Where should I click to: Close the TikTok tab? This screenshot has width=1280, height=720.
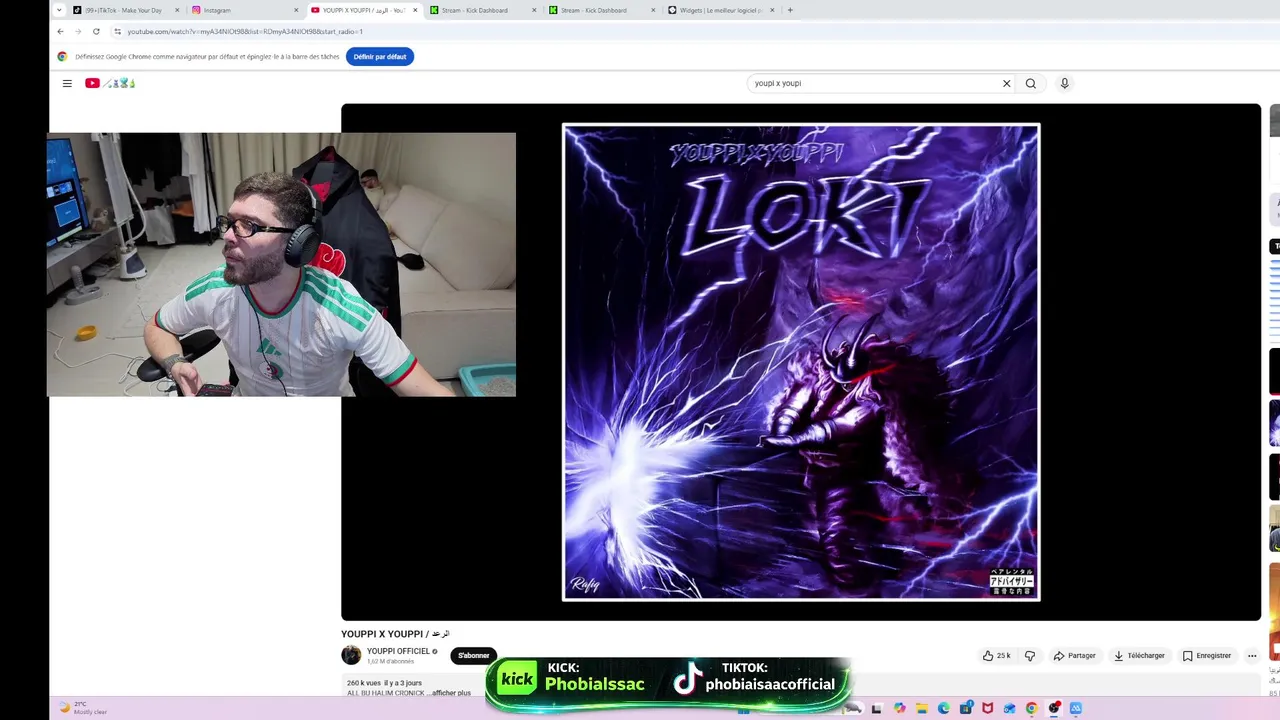click(177, 10)
